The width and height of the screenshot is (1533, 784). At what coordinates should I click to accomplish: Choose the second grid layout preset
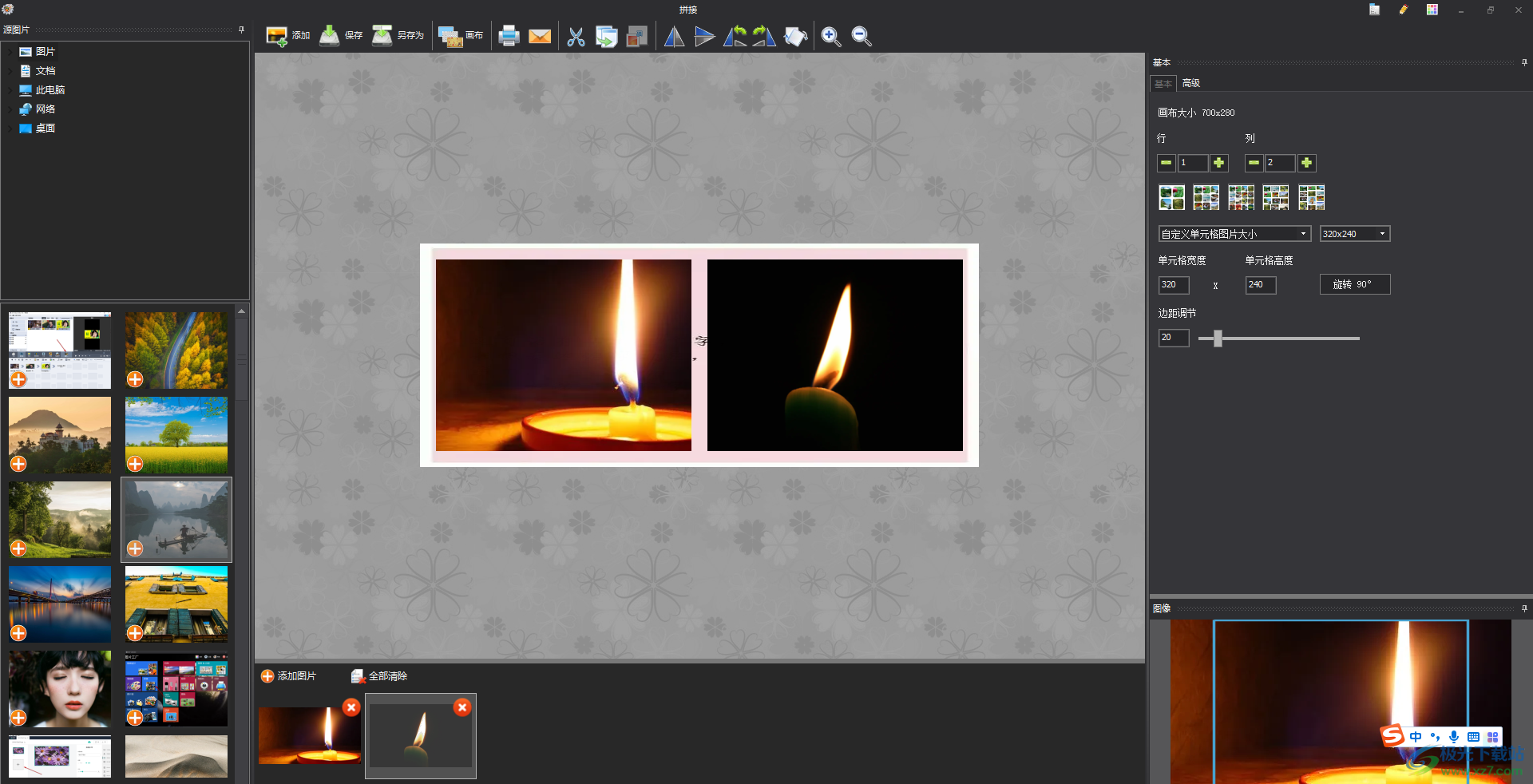coord(1206,197)
